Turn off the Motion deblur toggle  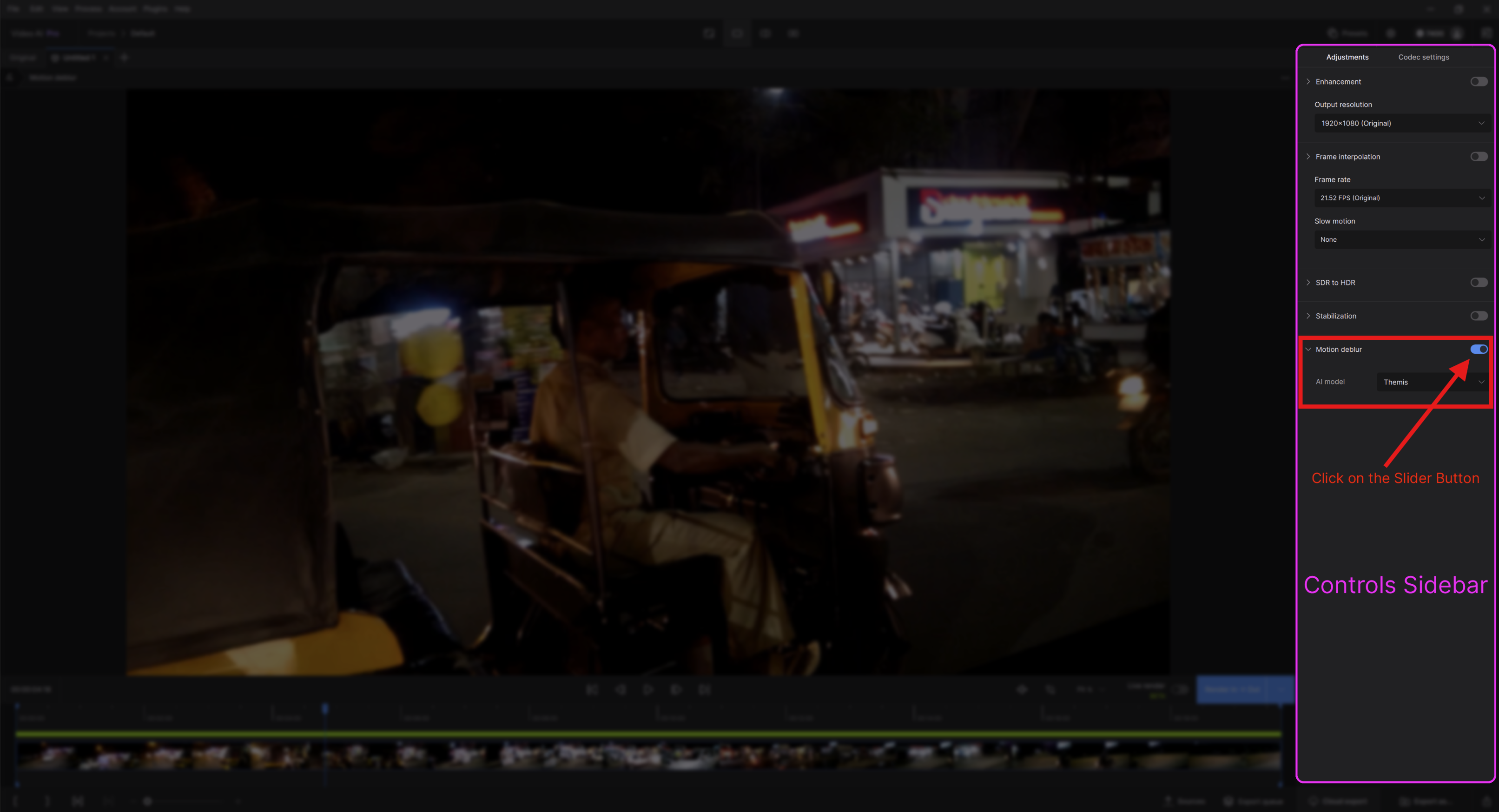pos(1479,349)
